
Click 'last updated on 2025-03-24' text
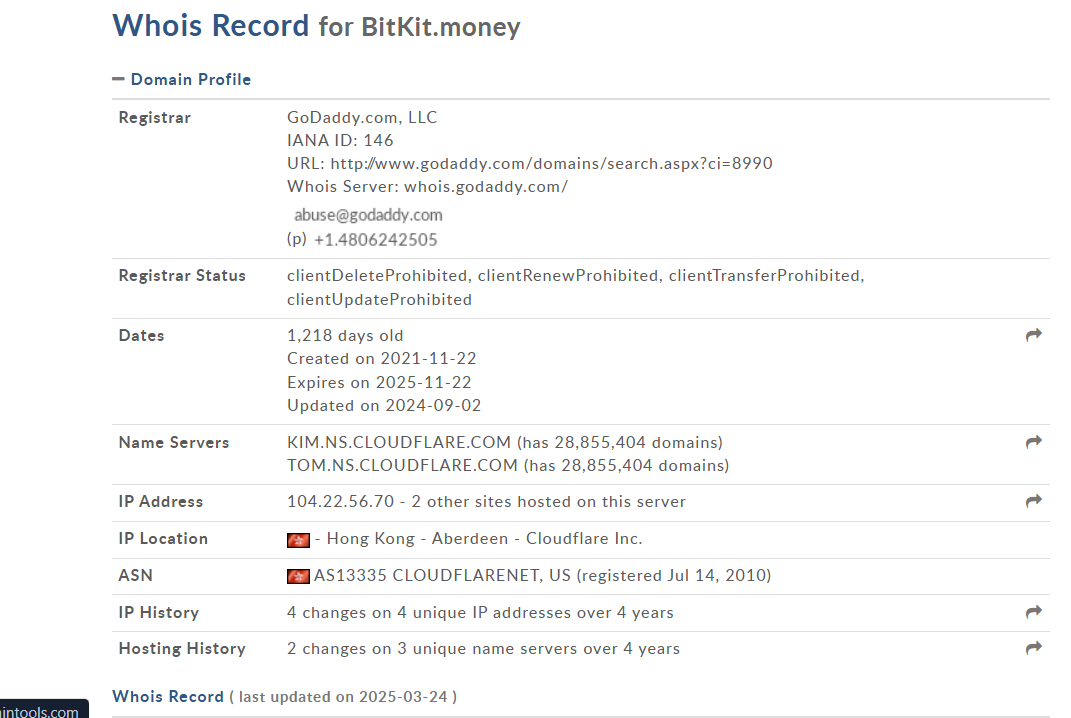[343, 697]
